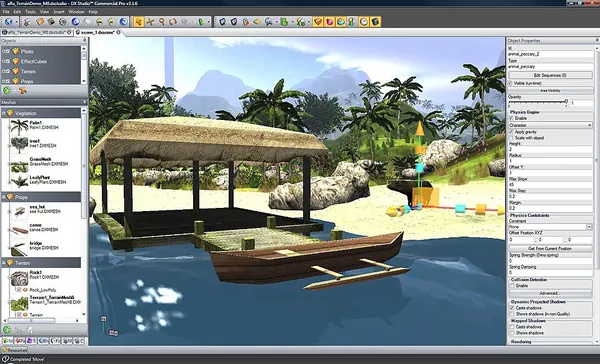Viewport: 600px width, 364px height.
Task: Collapse the Terrain mesh category
Action: click(4, 263)
